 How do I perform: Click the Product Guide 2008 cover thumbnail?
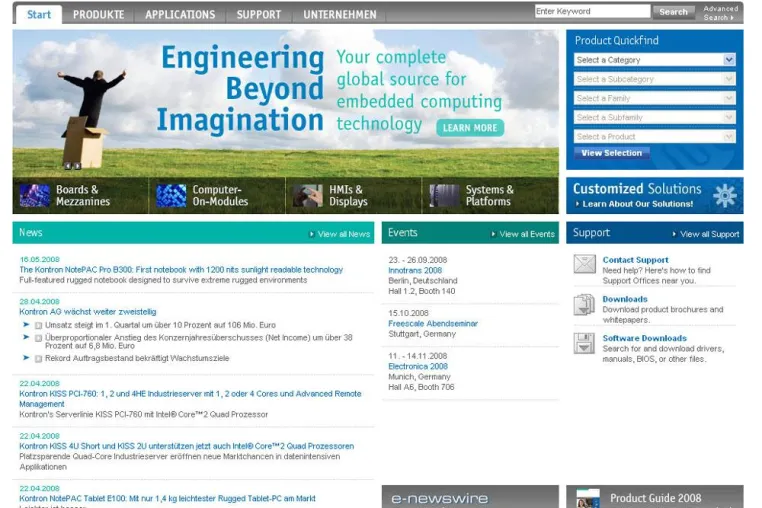click(588, 499)
